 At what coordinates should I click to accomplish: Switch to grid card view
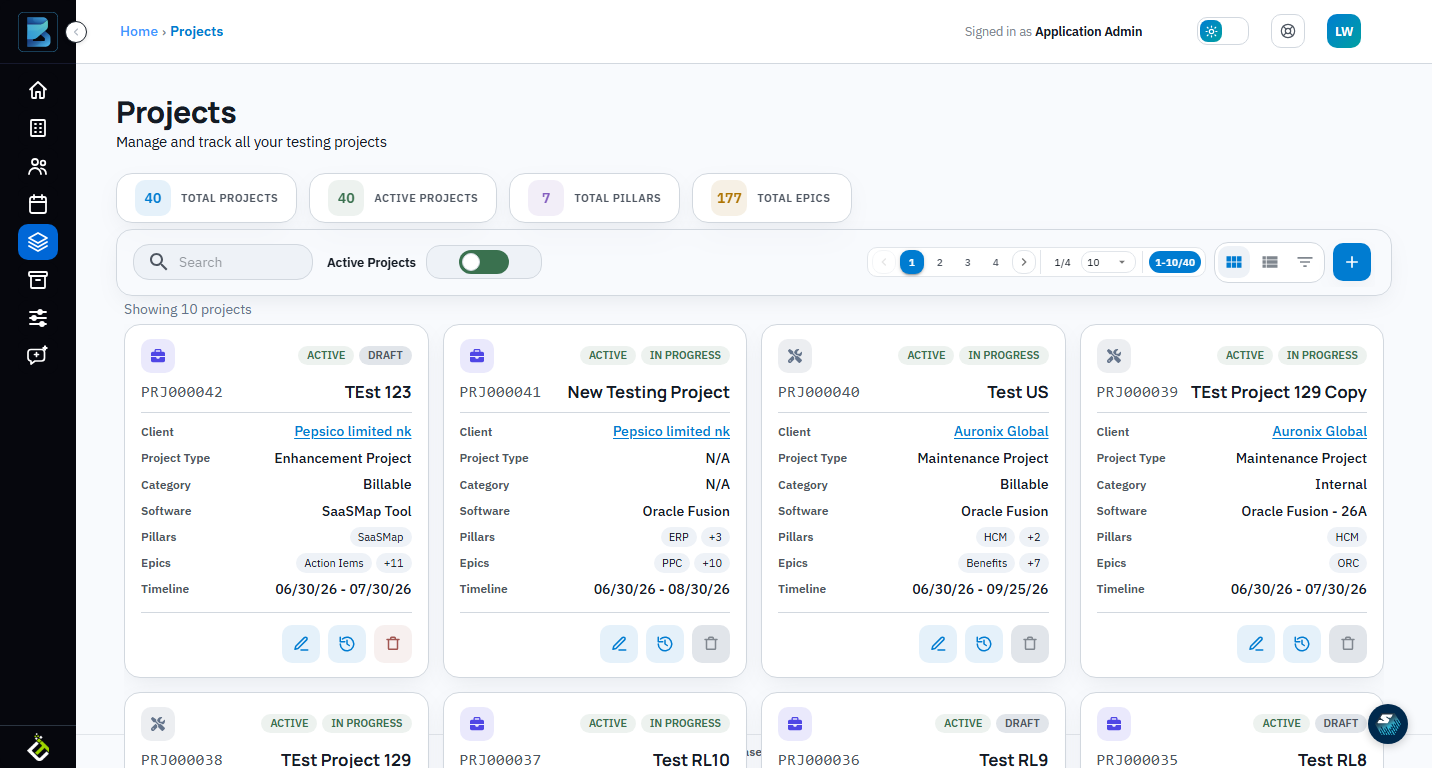1234,262
